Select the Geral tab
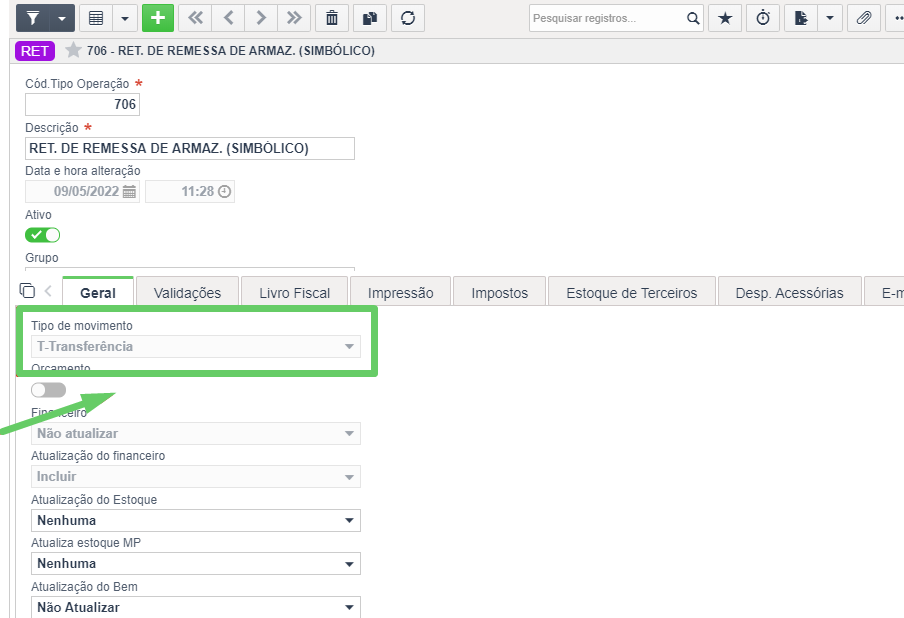The image size is (904, 618). pyautogui.click(x=98, y=292)
